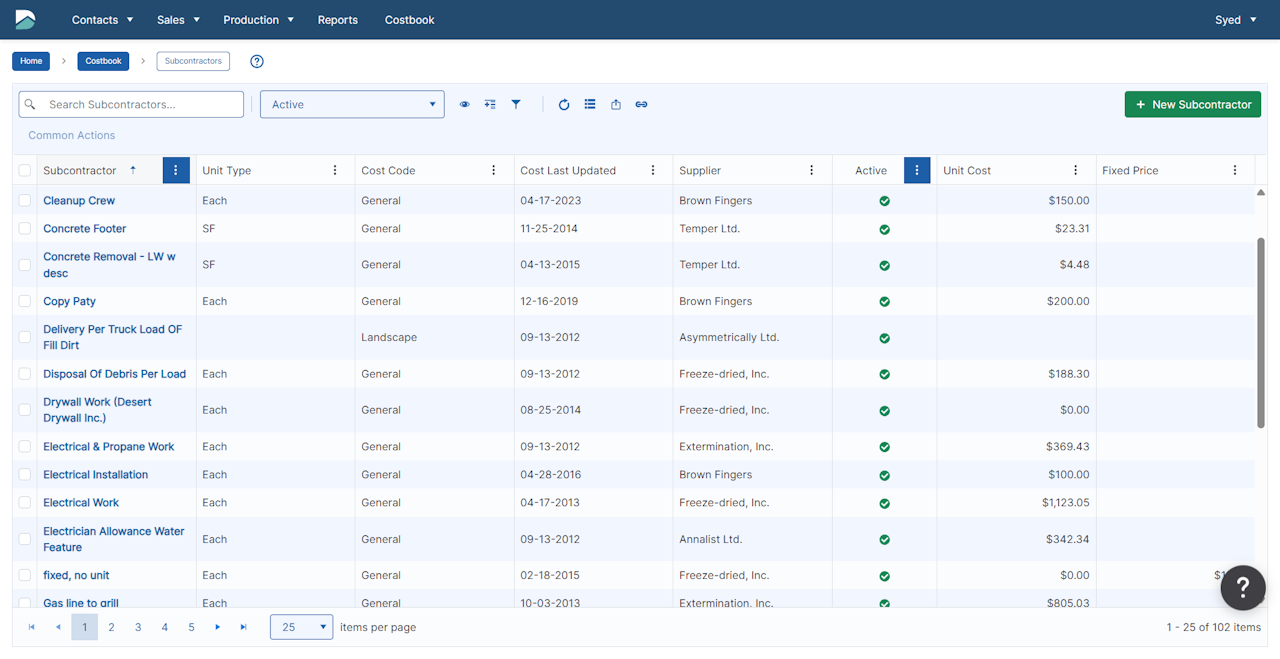1280x659 pixels.
Task: Open Unit Cost column options menu
Action: pyautogui.click(x=1075, y=170)
